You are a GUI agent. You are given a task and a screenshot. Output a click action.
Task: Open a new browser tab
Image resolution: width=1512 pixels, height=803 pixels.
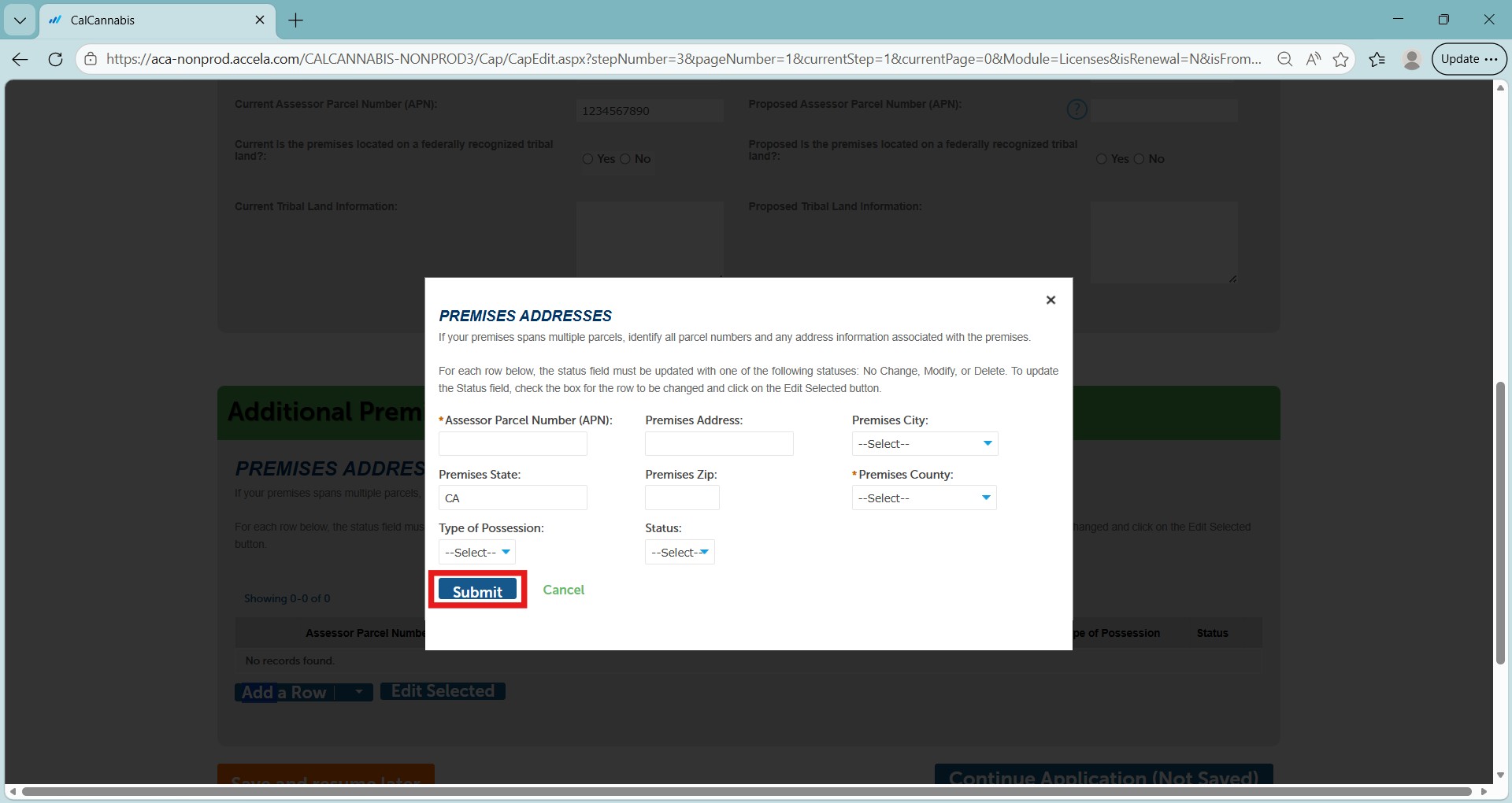coord(296,20)
